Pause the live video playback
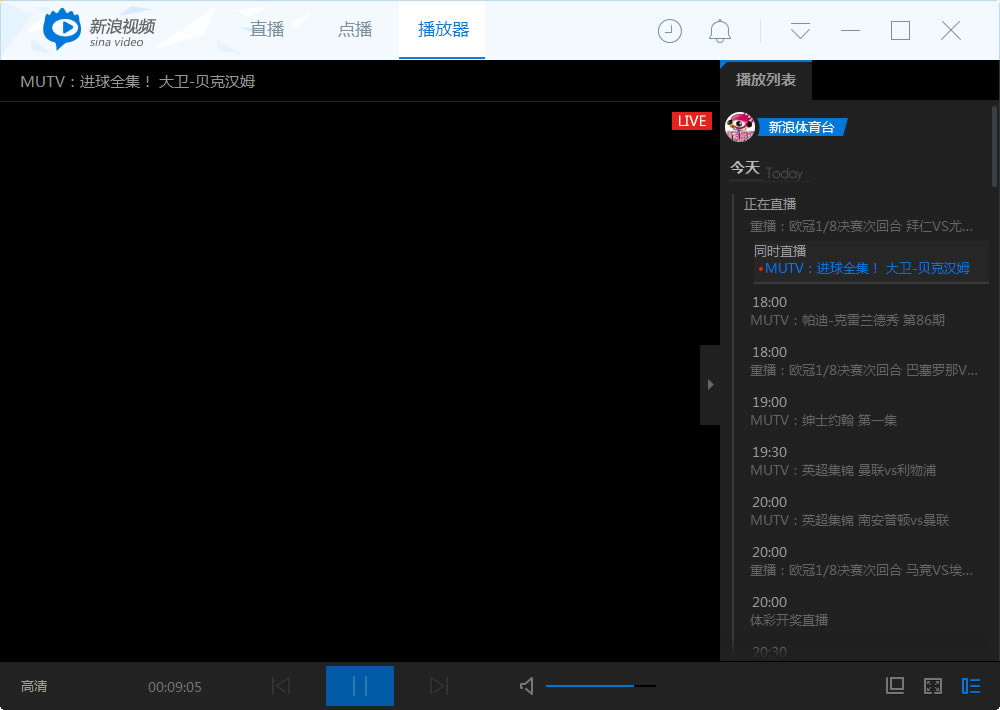This screenshot has width=1000, height=710. point(360,686)
